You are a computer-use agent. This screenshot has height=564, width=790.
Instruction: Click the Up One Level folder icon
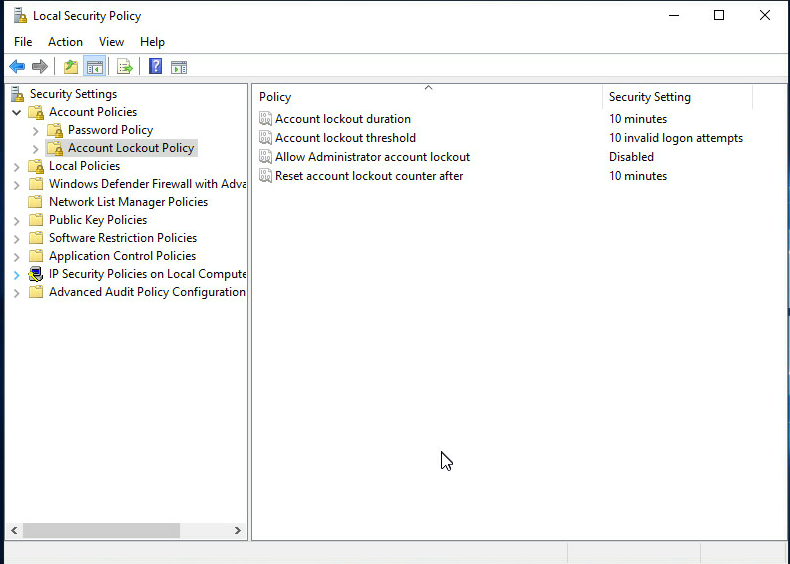pos(70,67)
